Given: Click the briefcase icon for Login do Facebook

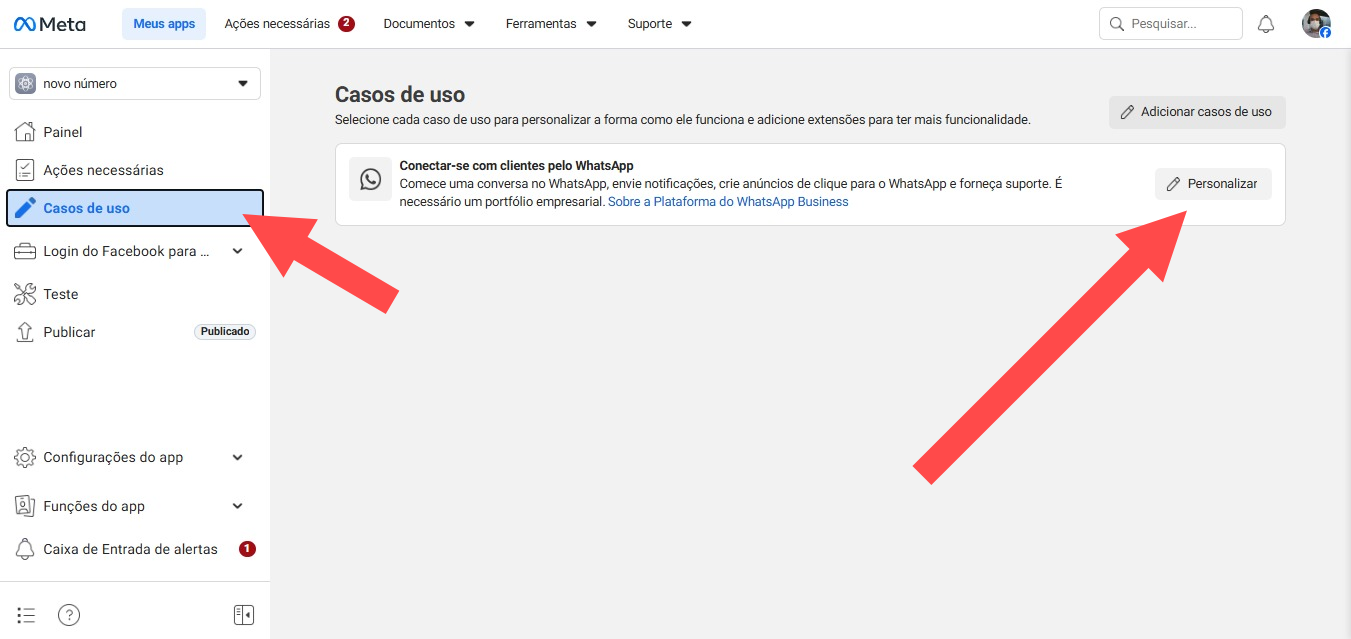Looking at the screenshot, I should click(x=25, y=251).
